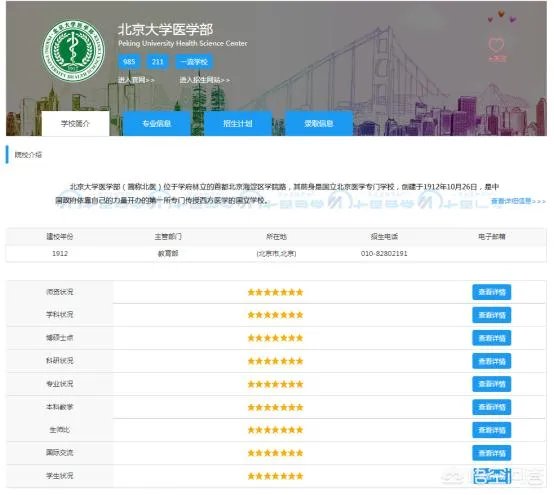Click the 所在地 column header
The image size is (554, 495).
click(x=276, y=236)
